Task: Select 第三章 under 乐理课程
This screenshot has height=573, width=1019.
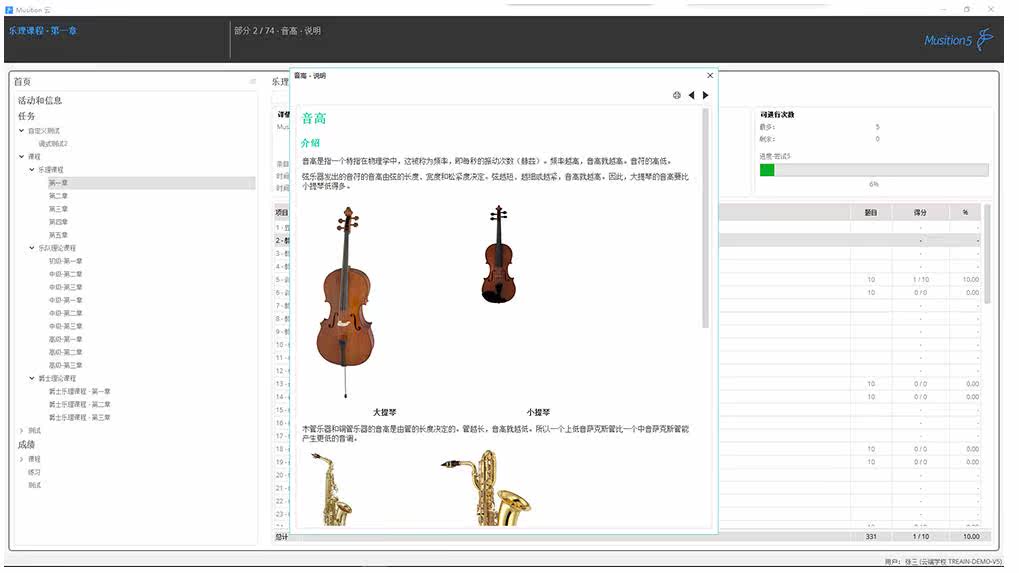Action: point(58,209)
